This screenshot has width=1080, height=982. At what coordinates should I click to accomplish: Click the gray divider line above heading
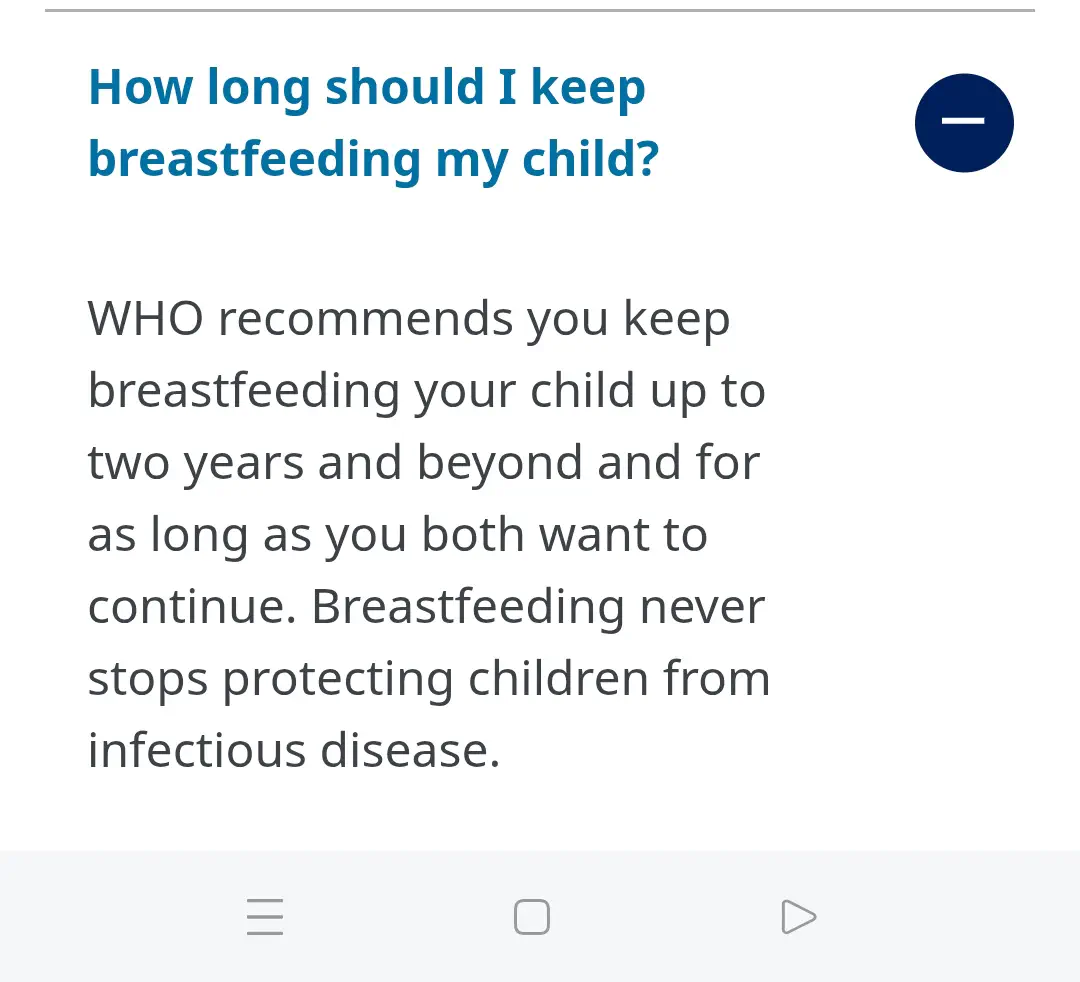pyautogui.click(x=540, y=10)
